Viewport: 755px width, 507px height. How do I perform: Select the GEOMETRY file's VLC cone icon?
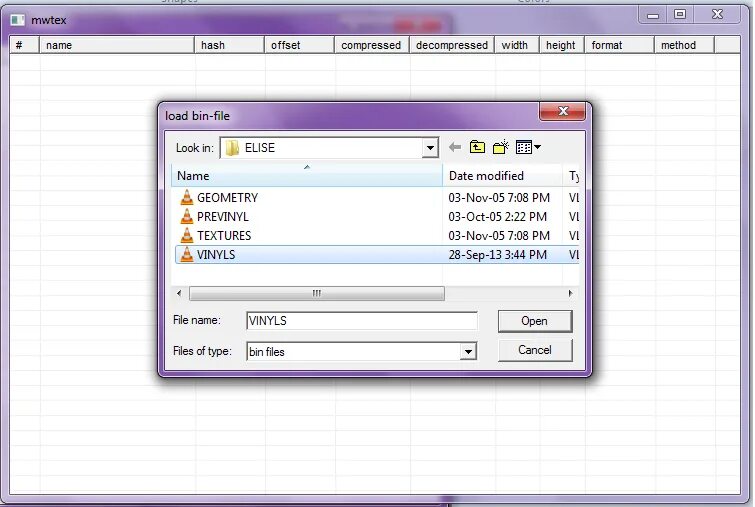point(187,197)
